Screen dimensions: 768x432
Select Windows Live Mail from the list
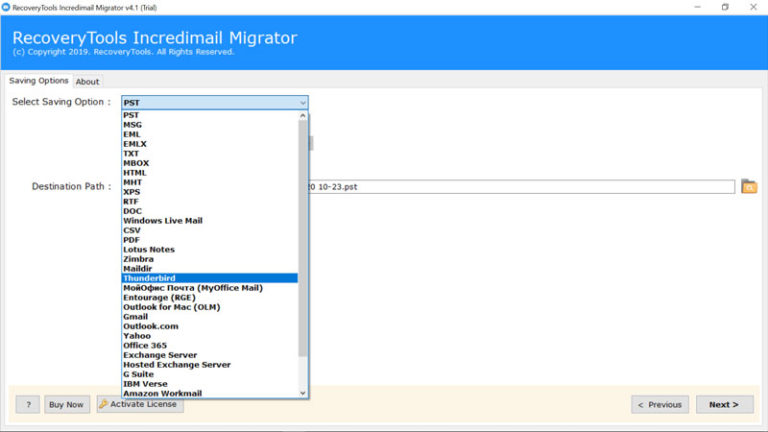tap(162, 221)
